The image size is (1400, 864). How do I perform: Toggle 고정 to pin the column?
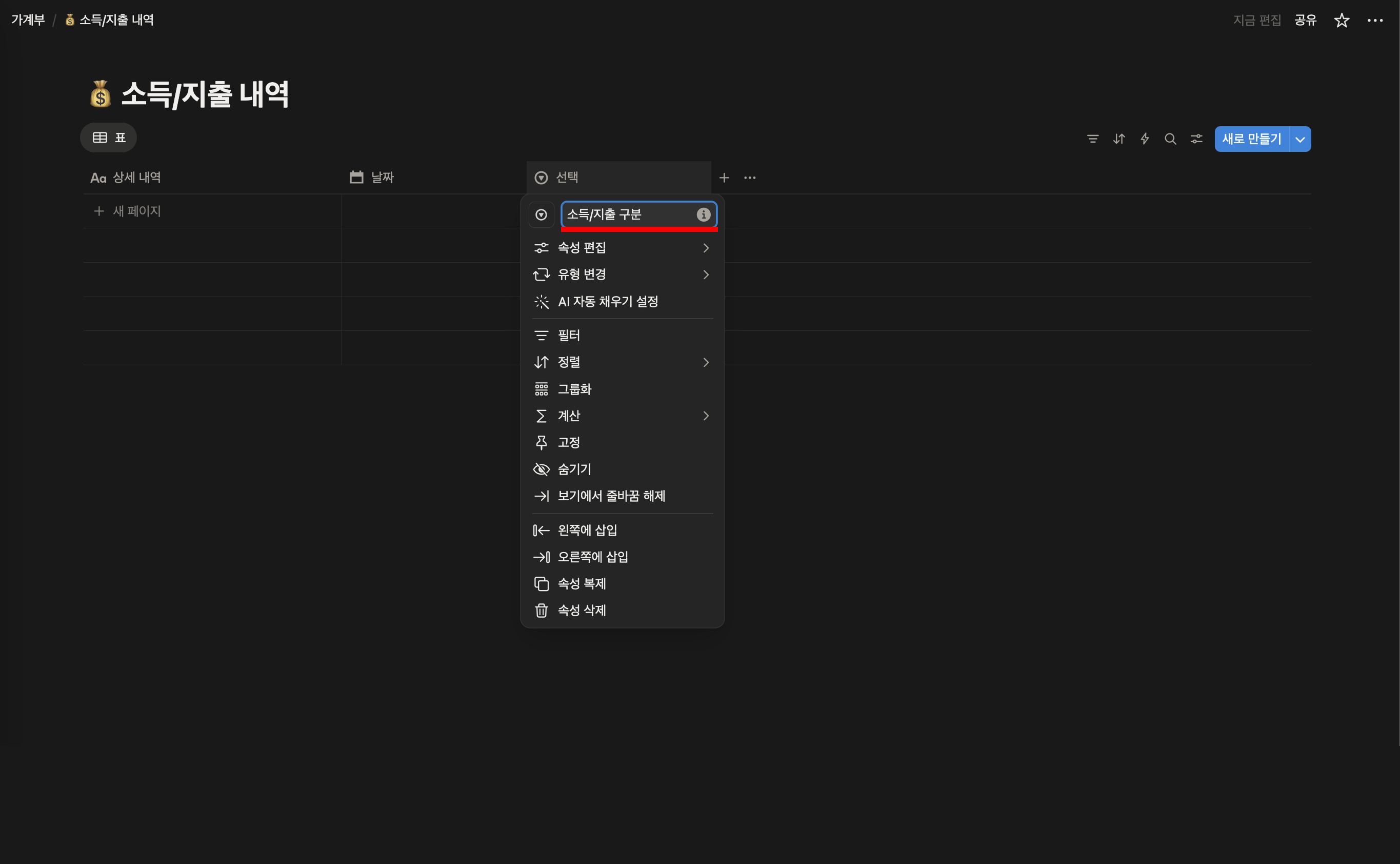click(x=568, y=442)
